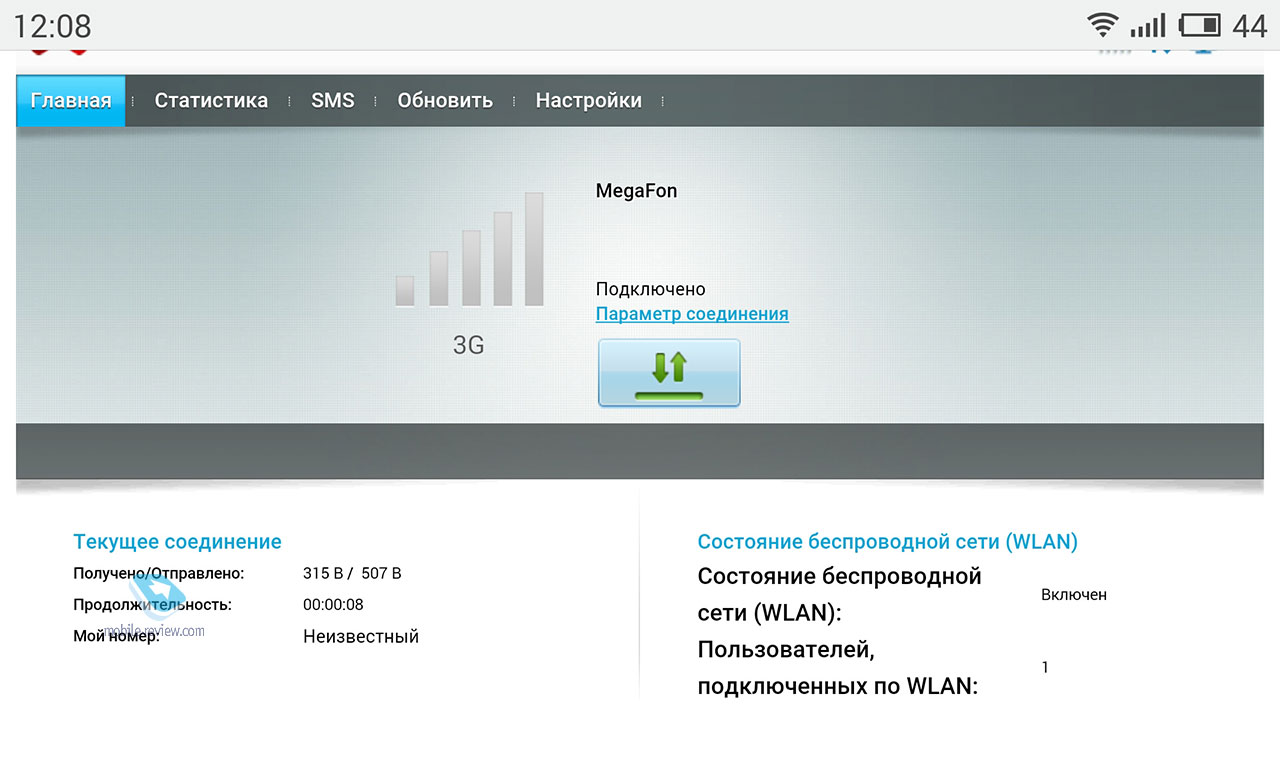Click the Неизвестный phone number value

[x=360, y=636]
